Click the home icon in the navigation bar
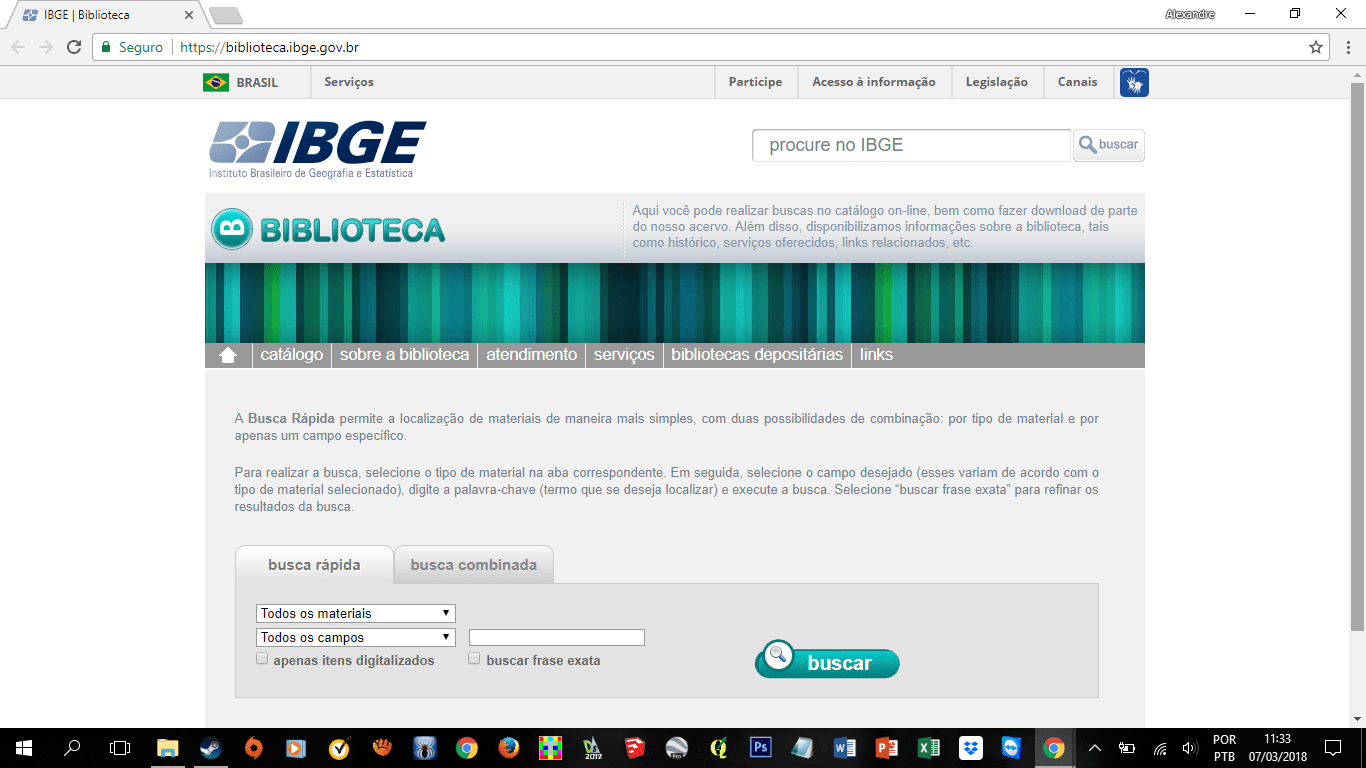This screenshot has height=768, width=1366. (x=228, y=354)
